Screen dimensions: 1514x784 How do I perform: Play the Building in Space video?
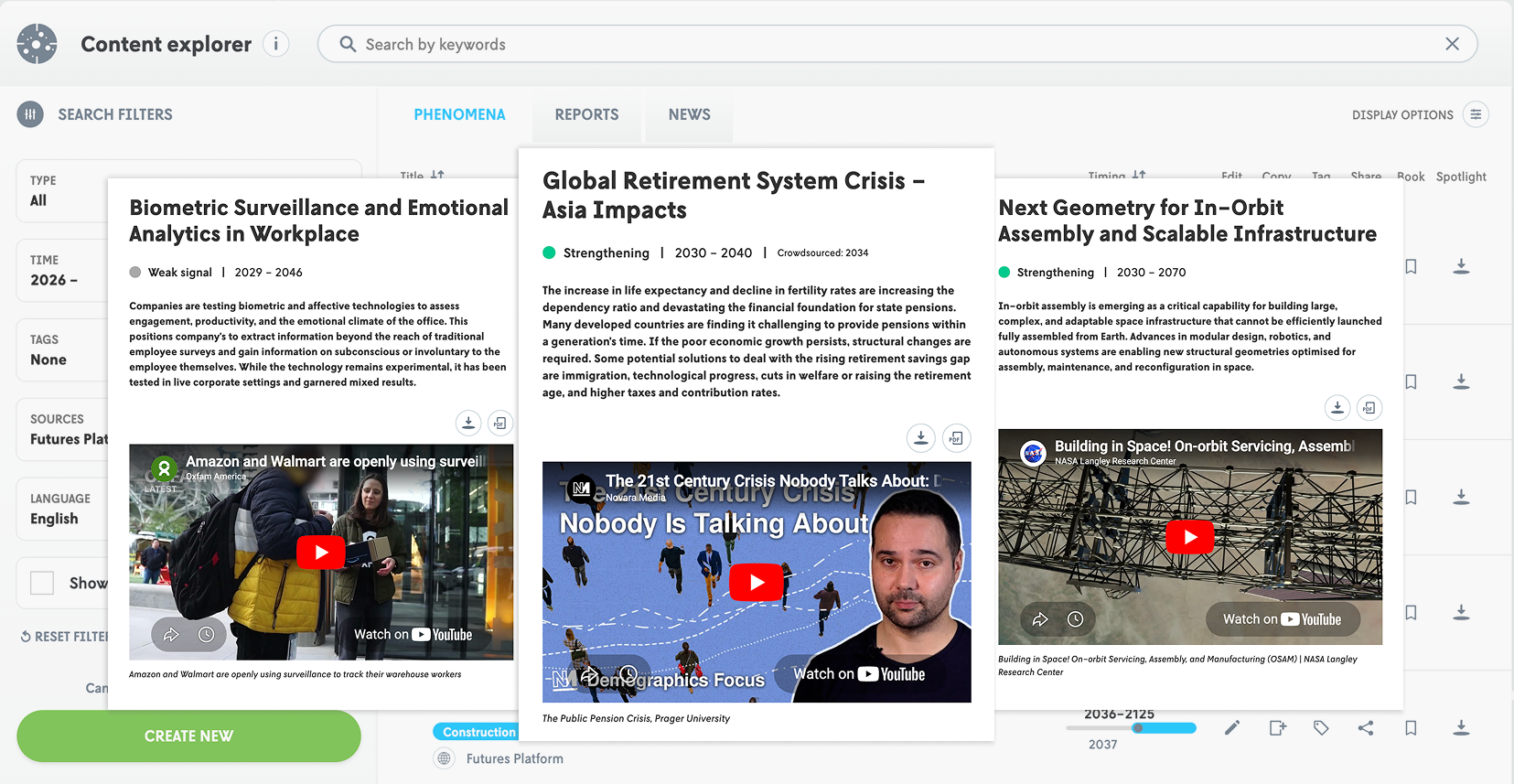click(1190, 537)
